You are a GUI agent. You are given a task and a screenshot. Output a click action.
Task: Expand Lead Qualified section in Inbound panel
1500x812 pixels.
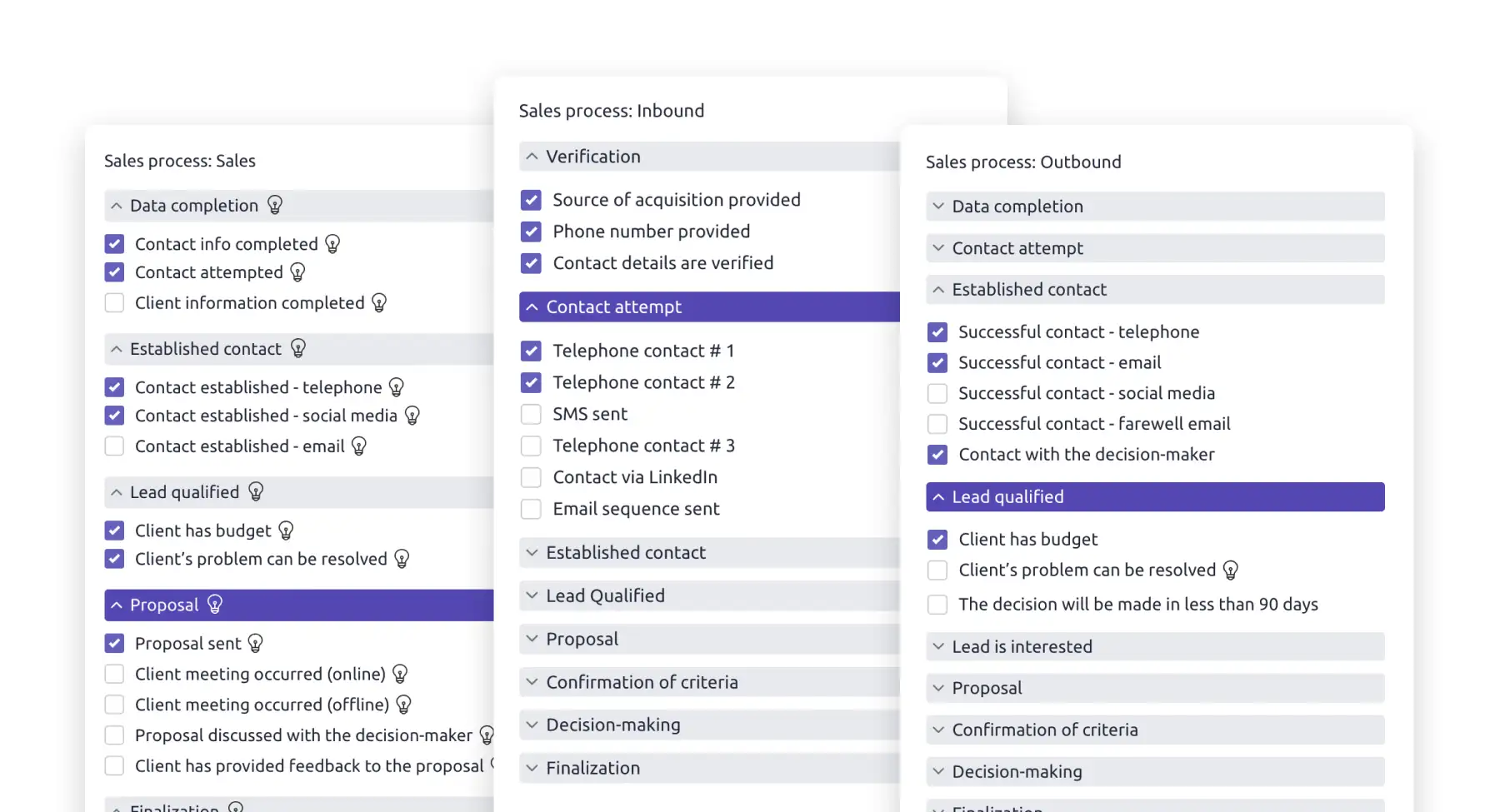coord(709,595)
